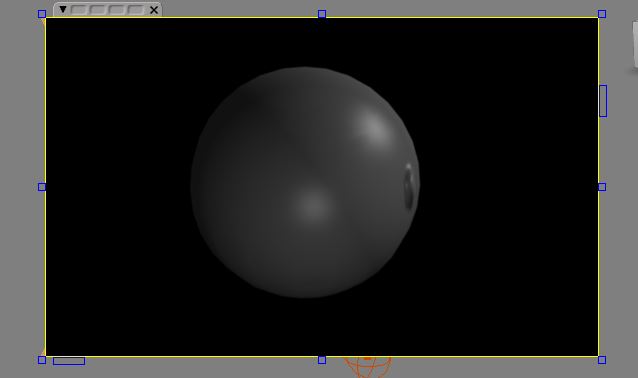This screenshot has width=638, height=378.
Task: Click the second blank button on the tab
Action: (x=98, y=10)
